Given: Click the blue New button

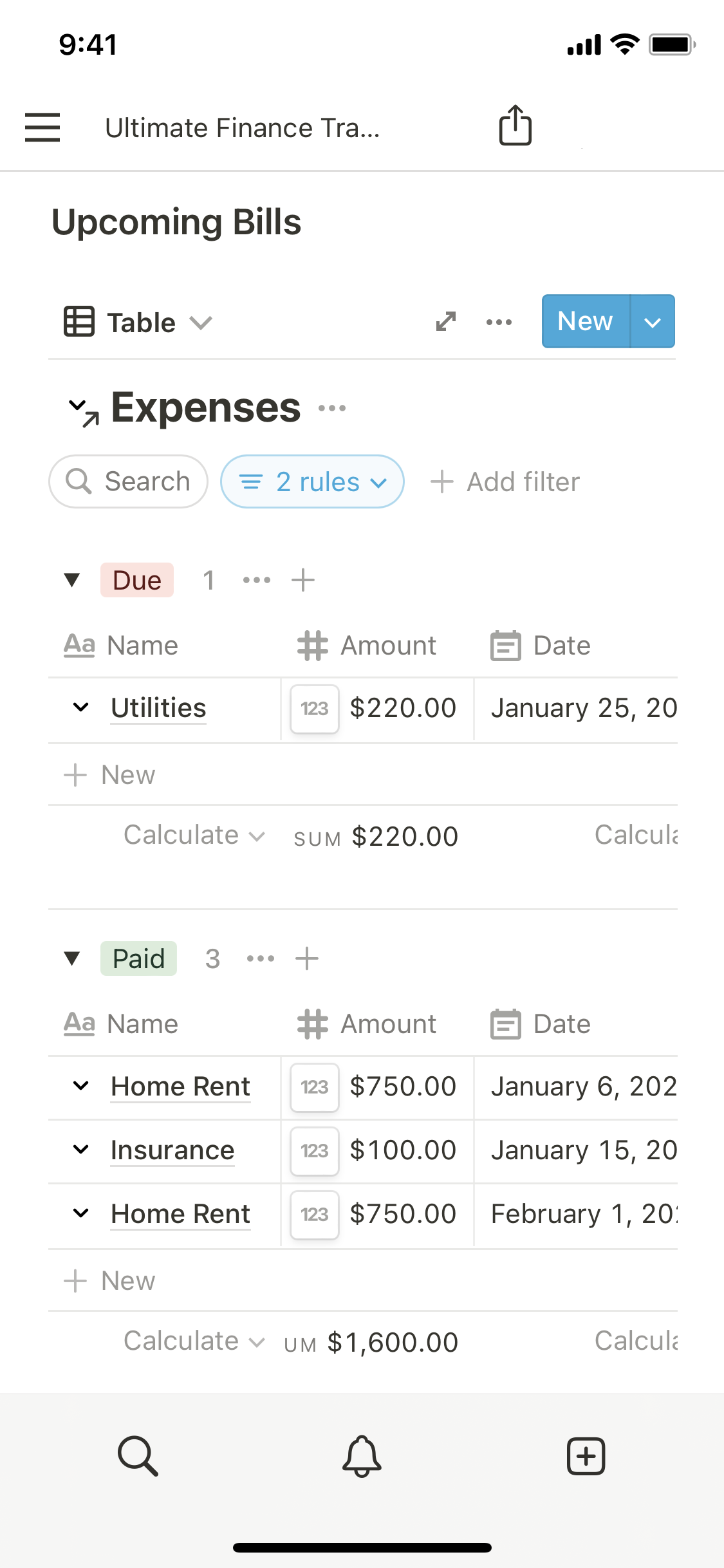Looking at the screenshot, I should point(585,321).
